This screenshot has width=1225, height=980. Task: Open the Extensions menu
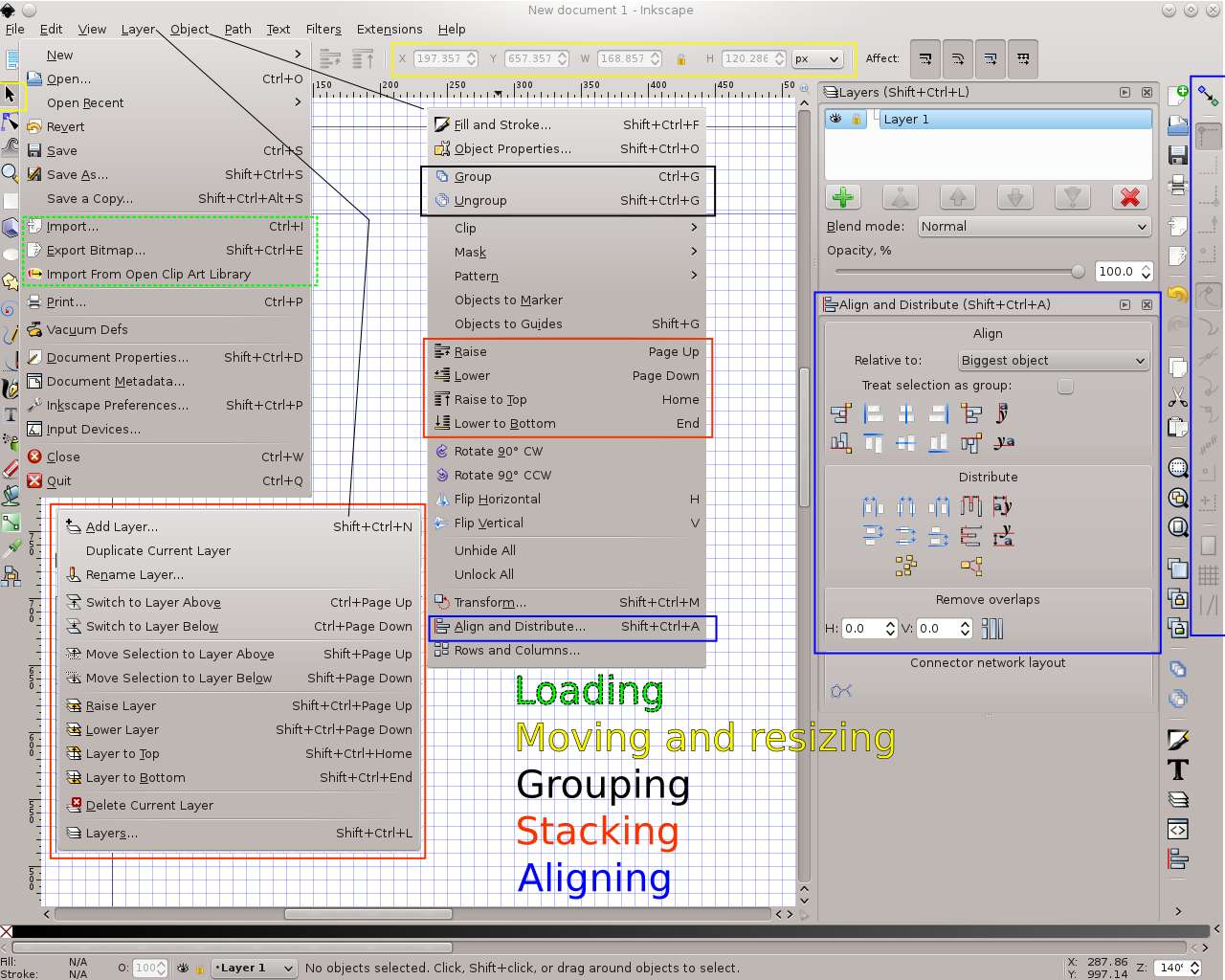[390, 29]
